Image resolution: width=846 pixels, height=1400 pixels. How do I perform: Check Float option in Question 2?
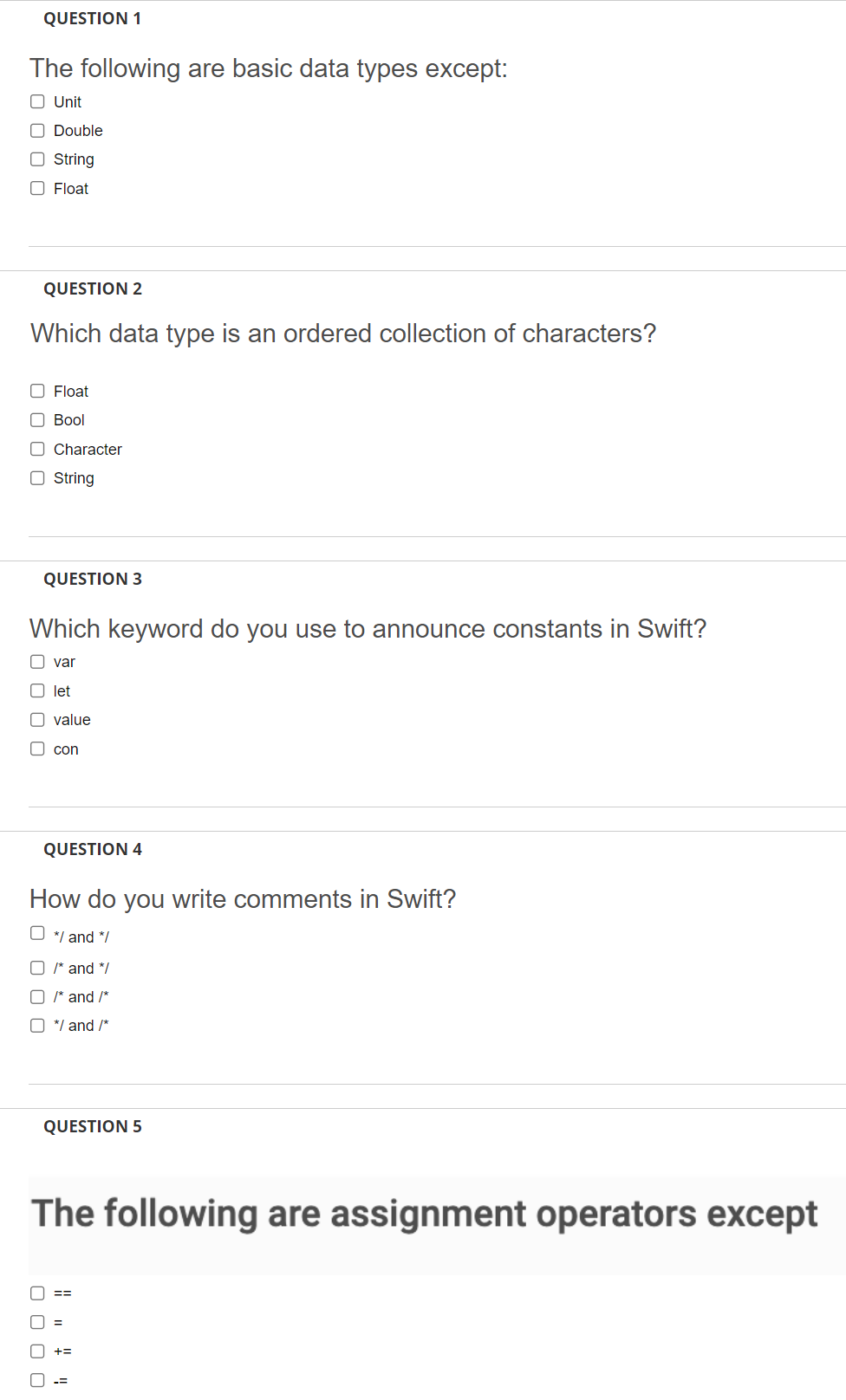(37, 391)
